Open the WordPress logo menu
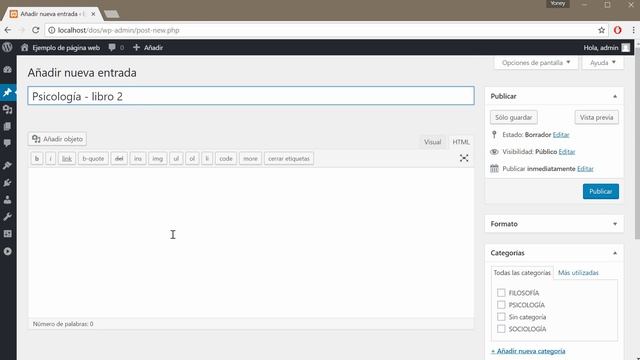The image size is (640, 360). (x=7, y=47)
